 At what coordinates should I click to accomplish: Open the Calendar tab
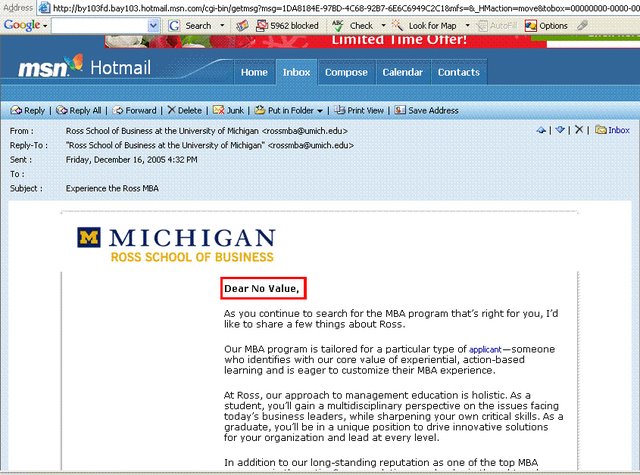click(402, 72)
